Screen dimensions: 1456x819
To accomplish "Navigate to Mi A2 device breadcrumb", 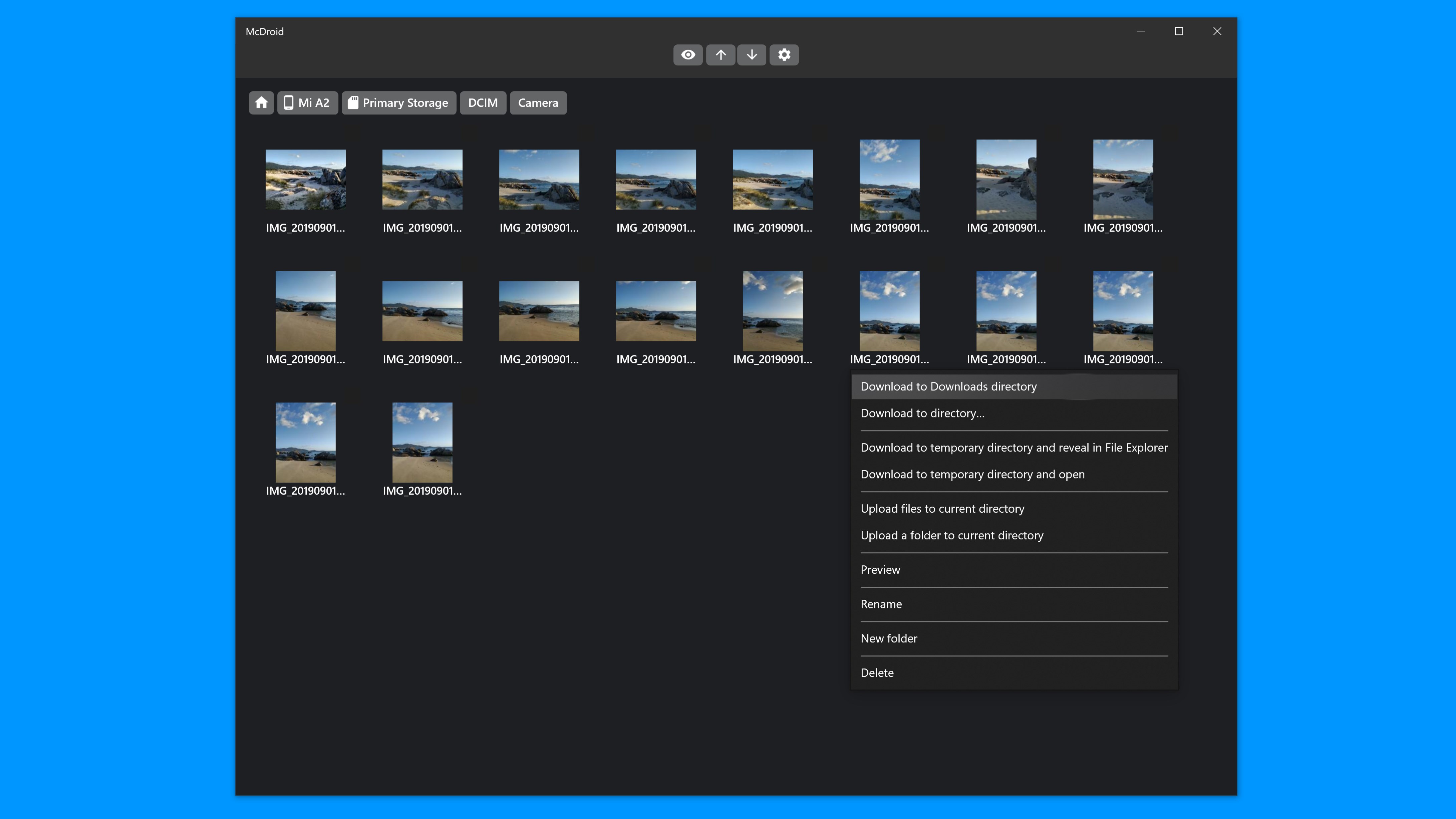I will pyautogui.click(x=307, y=103).
